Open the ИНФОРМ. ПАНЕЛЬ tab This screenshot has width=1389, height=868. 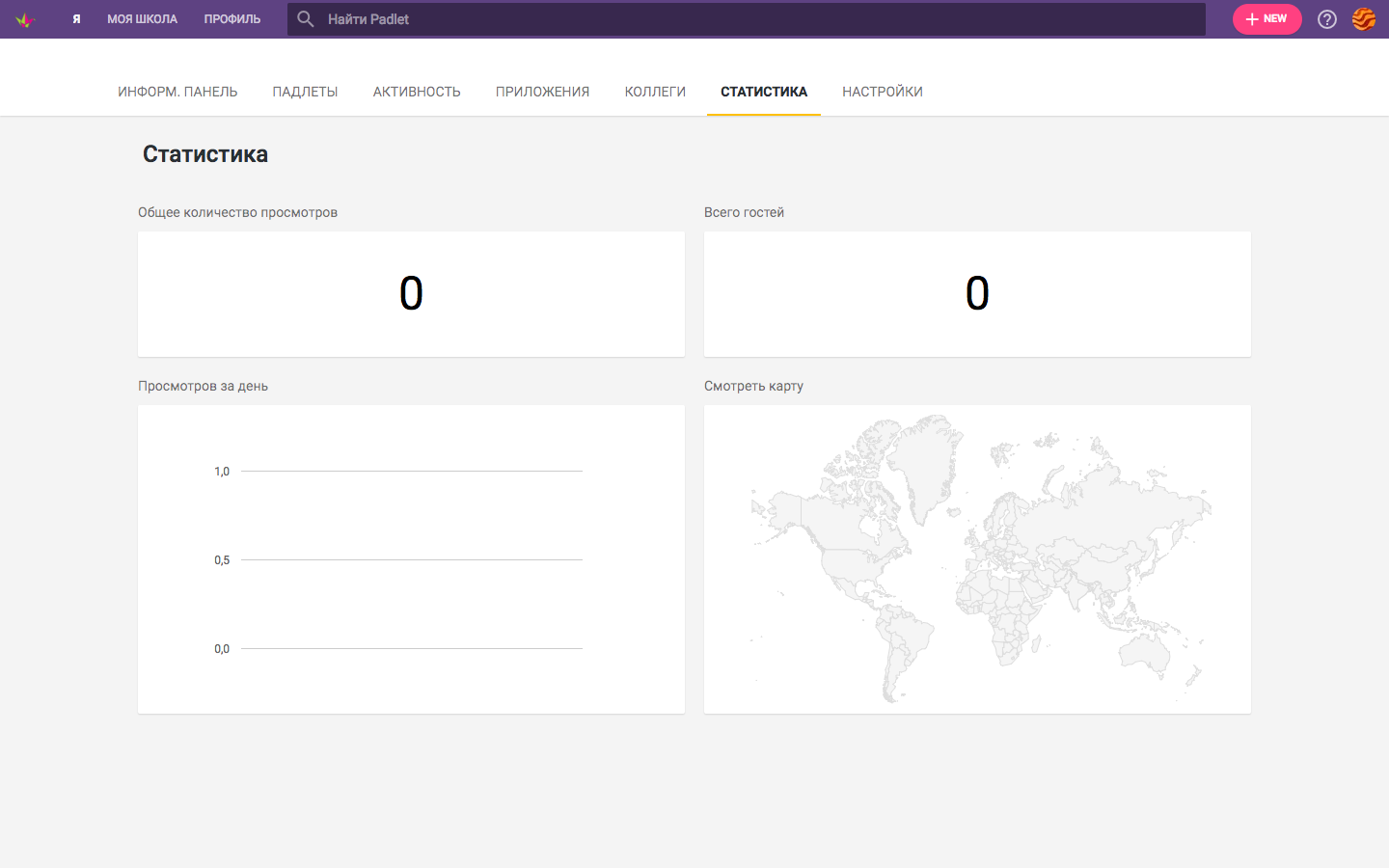[177, 91]
